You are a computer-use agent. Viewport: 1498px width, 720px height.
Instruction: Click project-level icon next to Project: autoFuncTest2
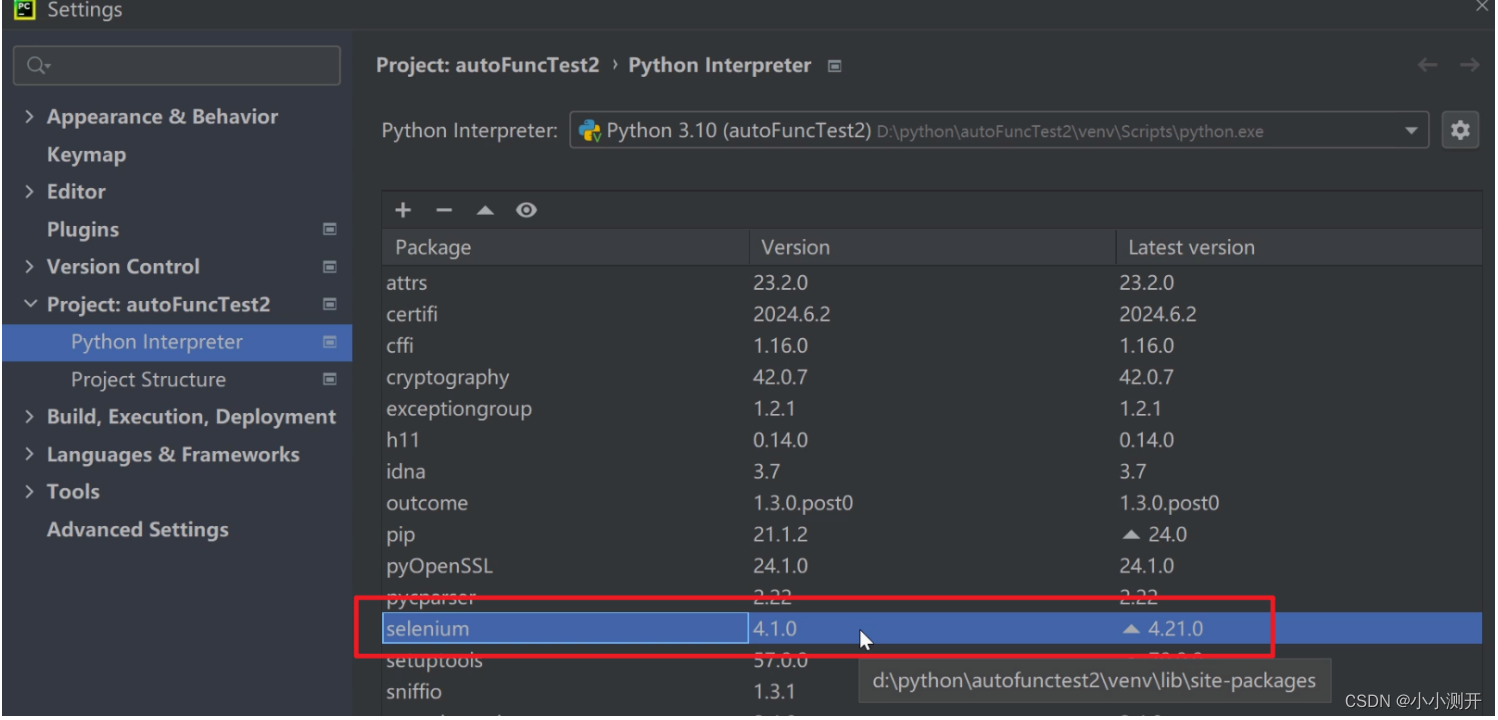pos(329,304)
